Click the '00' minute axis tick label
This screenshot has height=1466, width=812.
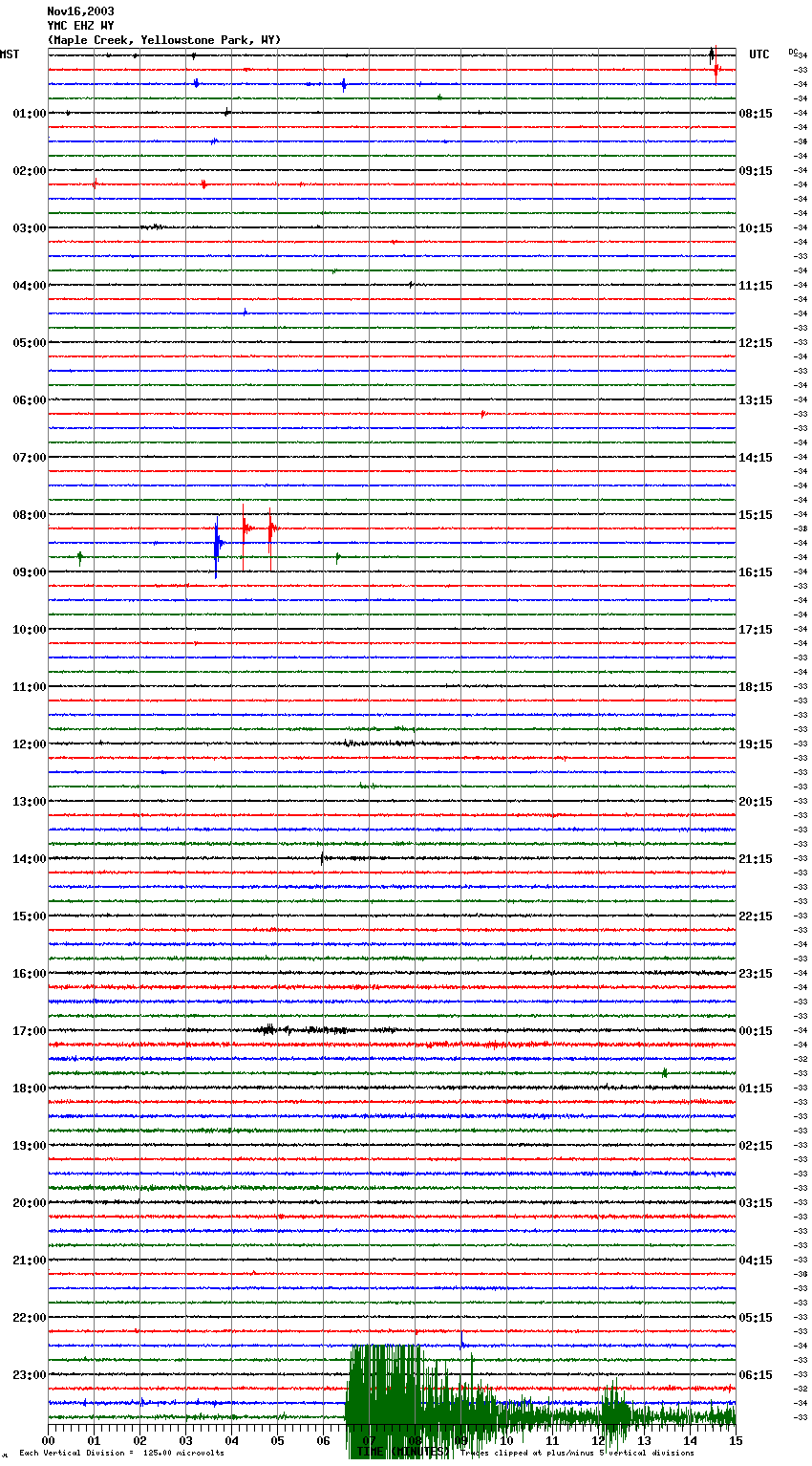point(48,1440)
